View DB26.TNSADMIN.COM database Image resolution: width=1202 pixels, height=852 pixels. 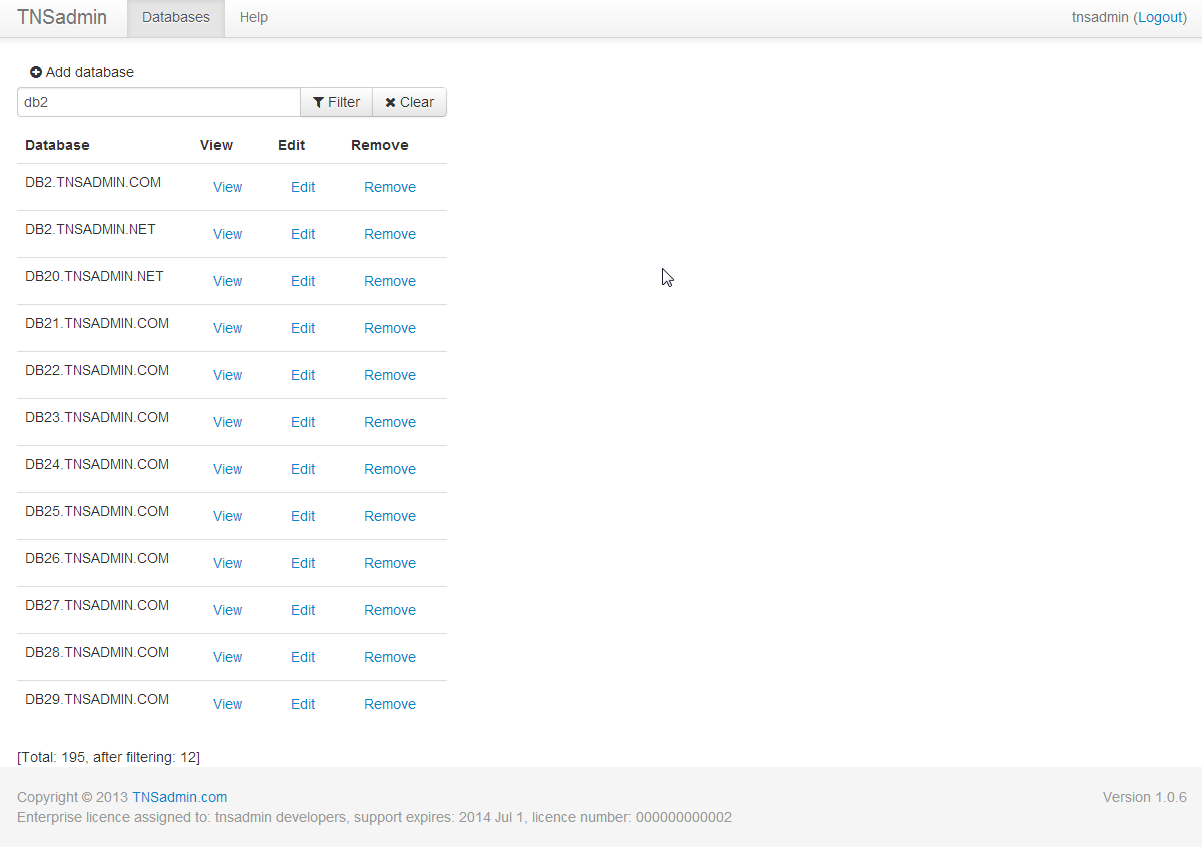click(228, 563)
